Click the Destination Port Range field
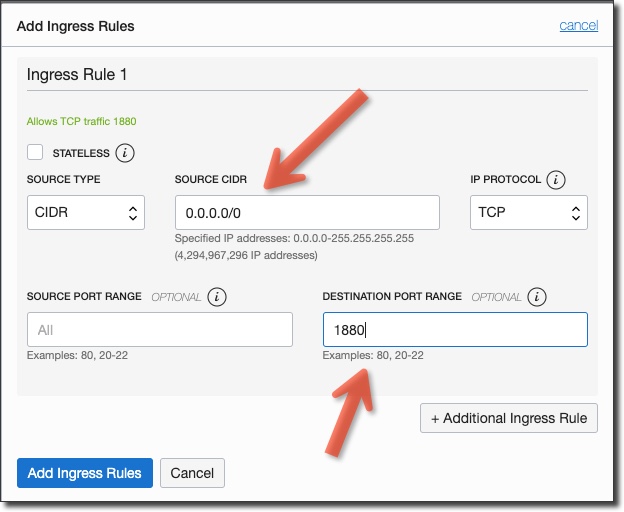The height and width of the screenshot is (512, 624). (455, 329)
